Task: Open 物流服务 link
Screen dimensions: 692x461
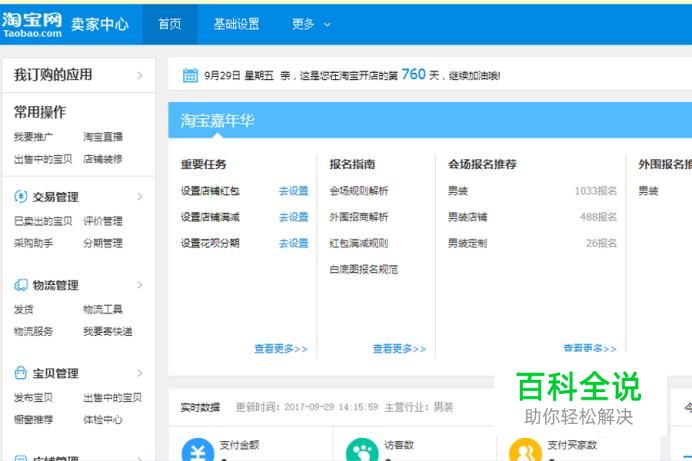Action: pos(33,331)
